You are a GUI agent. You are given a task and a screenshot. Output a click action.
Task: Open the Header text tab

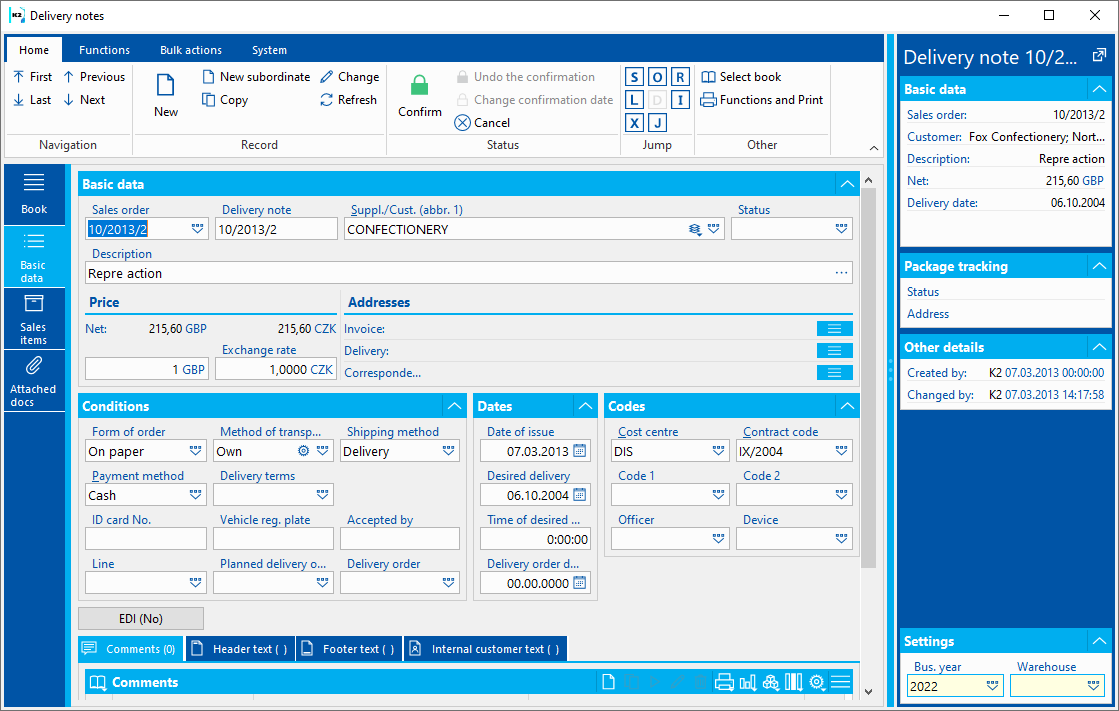240,649
